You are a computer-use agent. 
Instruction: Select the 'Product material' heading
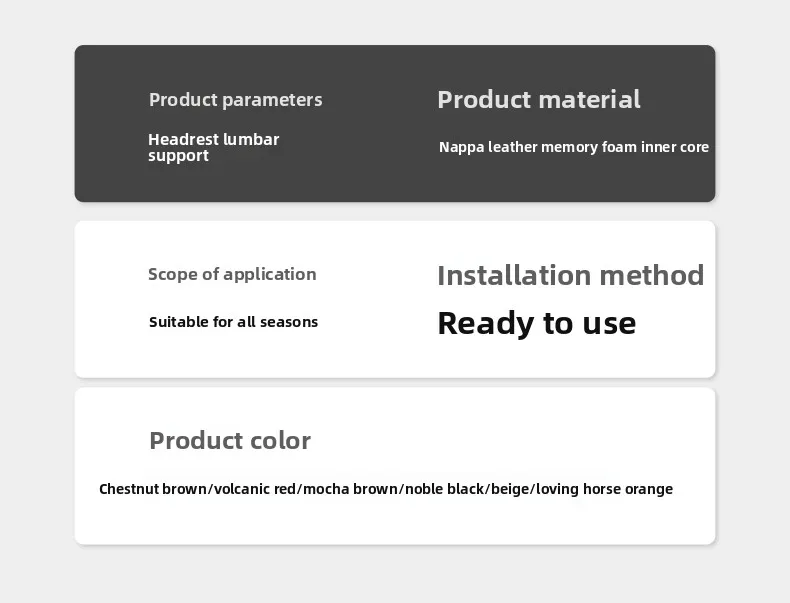click(x=538, y=100)
